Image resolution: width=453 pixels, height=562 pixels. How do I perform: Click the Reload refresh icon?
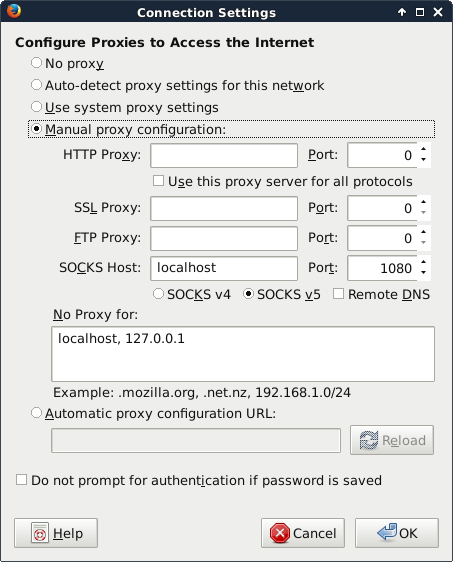pyautogui.click(x=369, y=440)
